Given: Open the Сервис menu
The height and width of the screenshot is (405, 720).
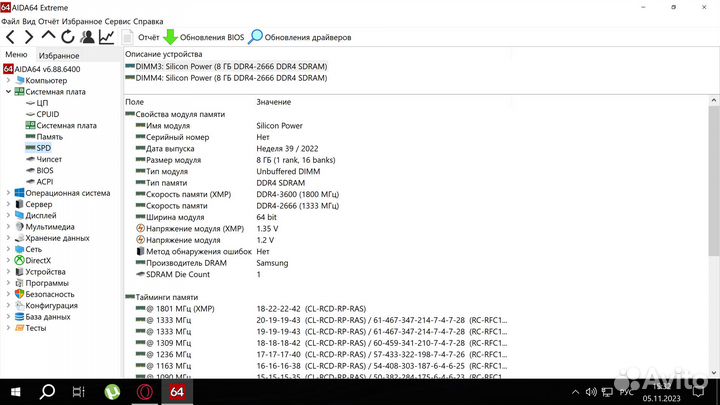Looking at the screenshot, I should coord(118,21).
